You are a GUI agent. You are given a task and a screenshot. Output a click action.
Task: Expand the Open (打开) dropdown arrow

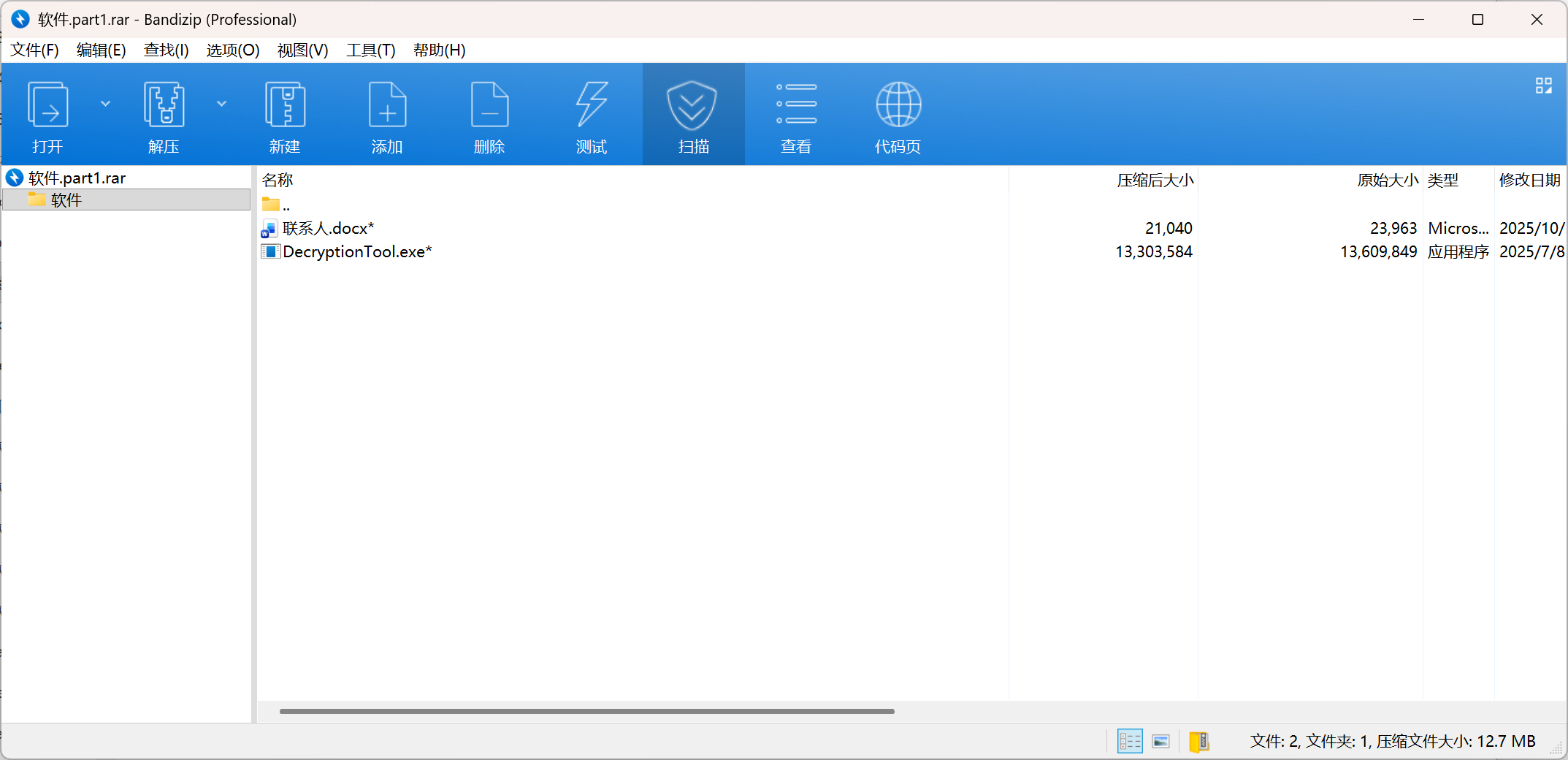106,104
